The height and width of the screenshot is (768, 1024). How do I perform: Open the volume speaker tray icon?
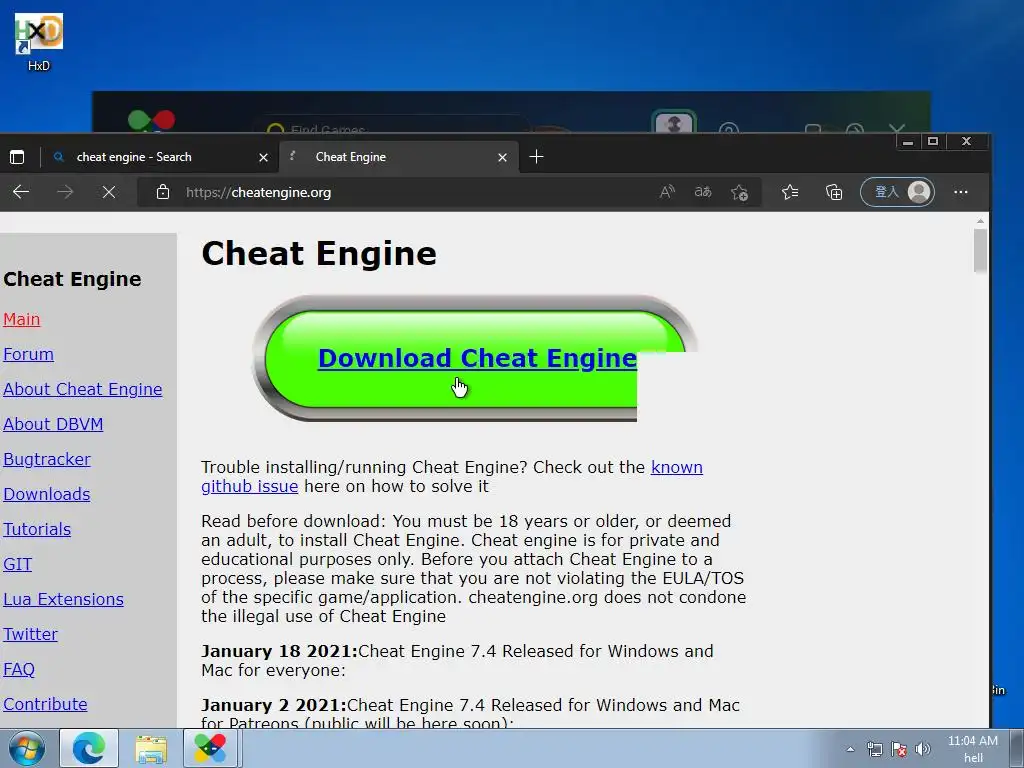(x=923, y=749)
